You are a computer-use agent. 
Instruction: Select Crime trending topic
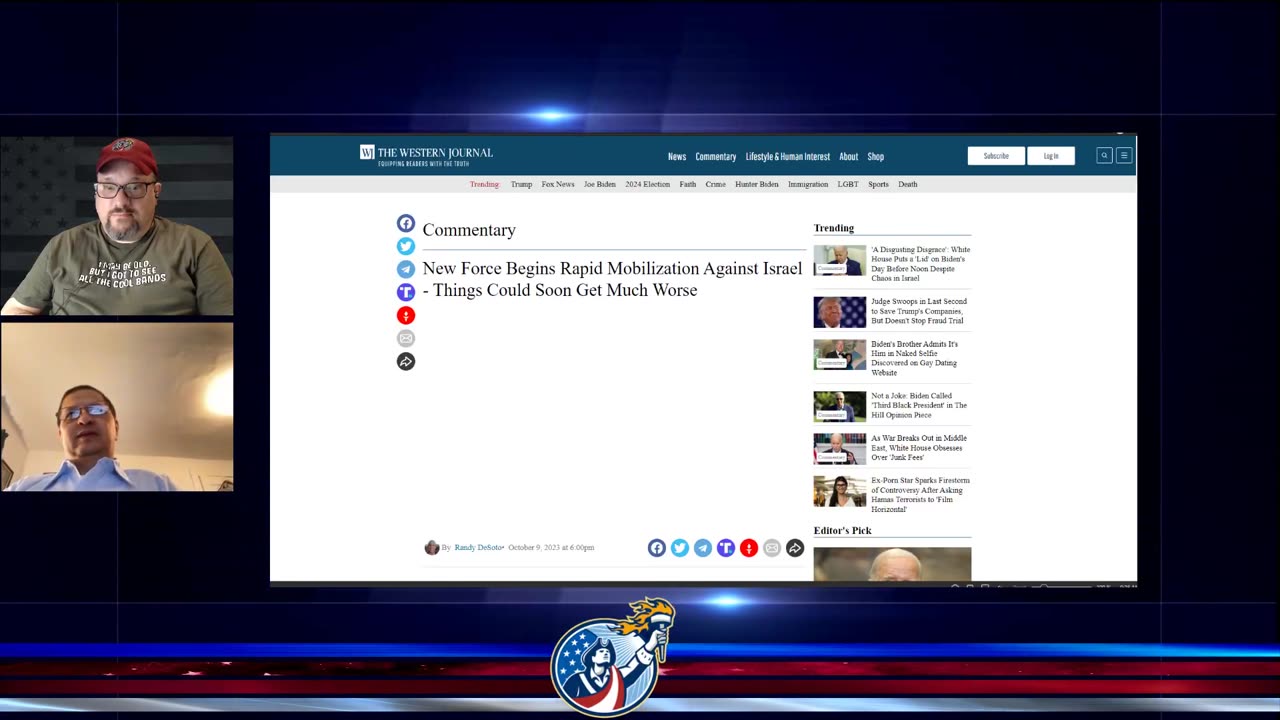715,184
